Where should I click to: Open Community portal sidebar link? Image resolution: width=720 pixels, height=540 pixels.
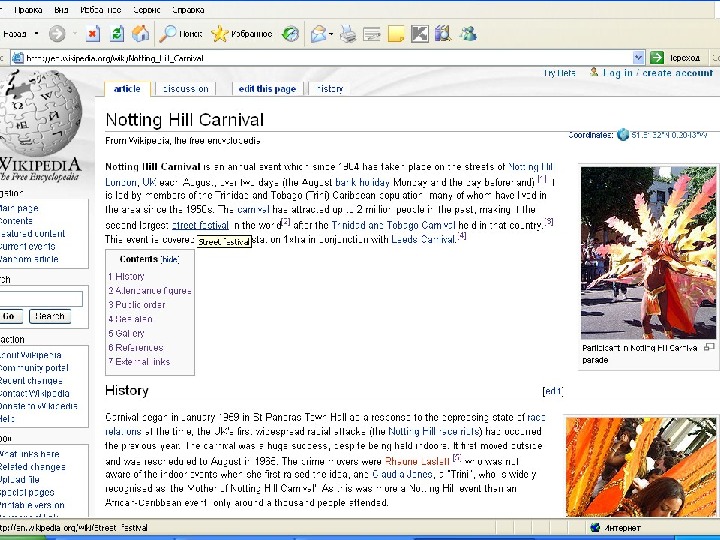point(34,368)
